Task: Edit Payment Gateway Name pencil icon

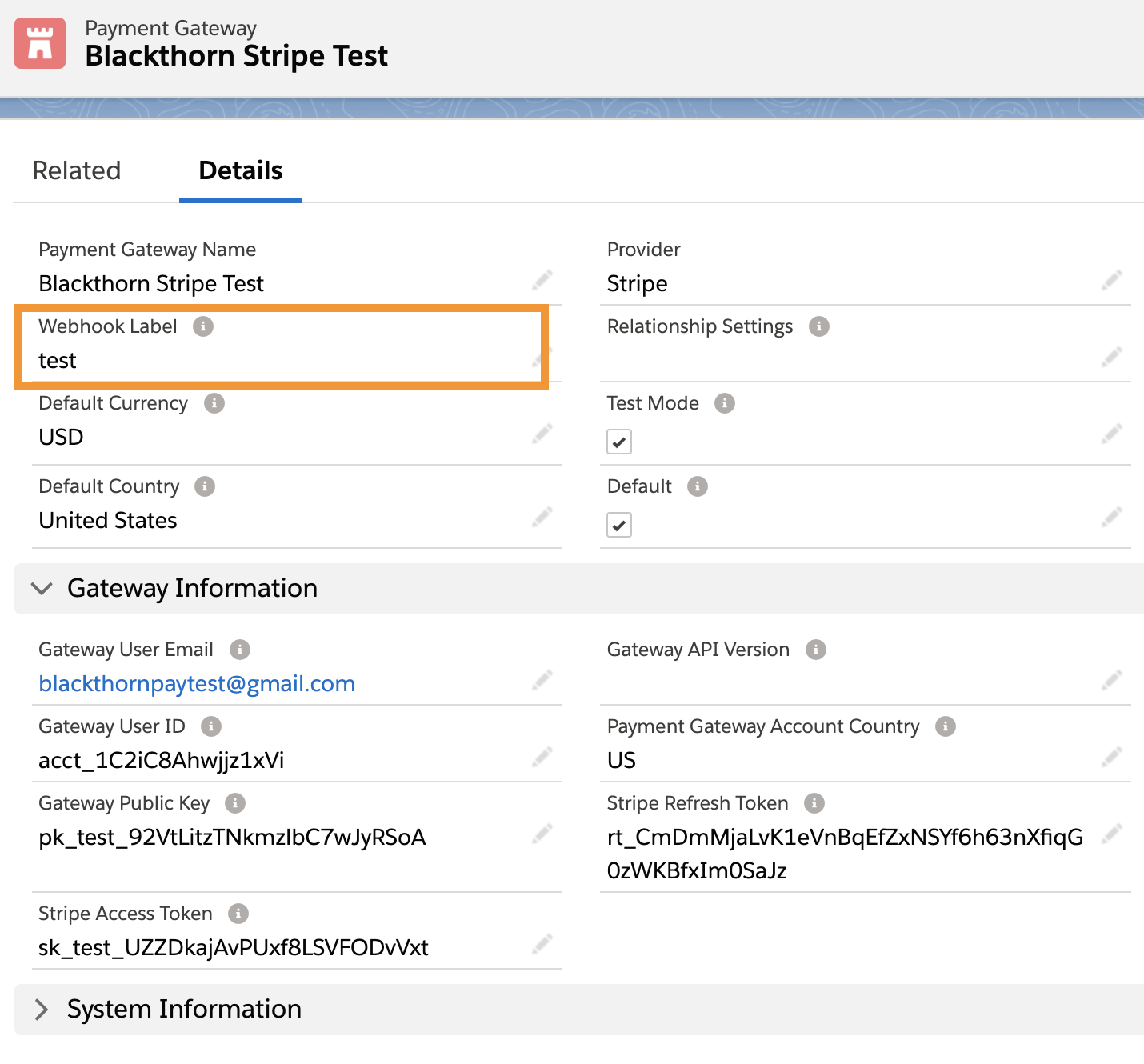Action: [542, 280]
